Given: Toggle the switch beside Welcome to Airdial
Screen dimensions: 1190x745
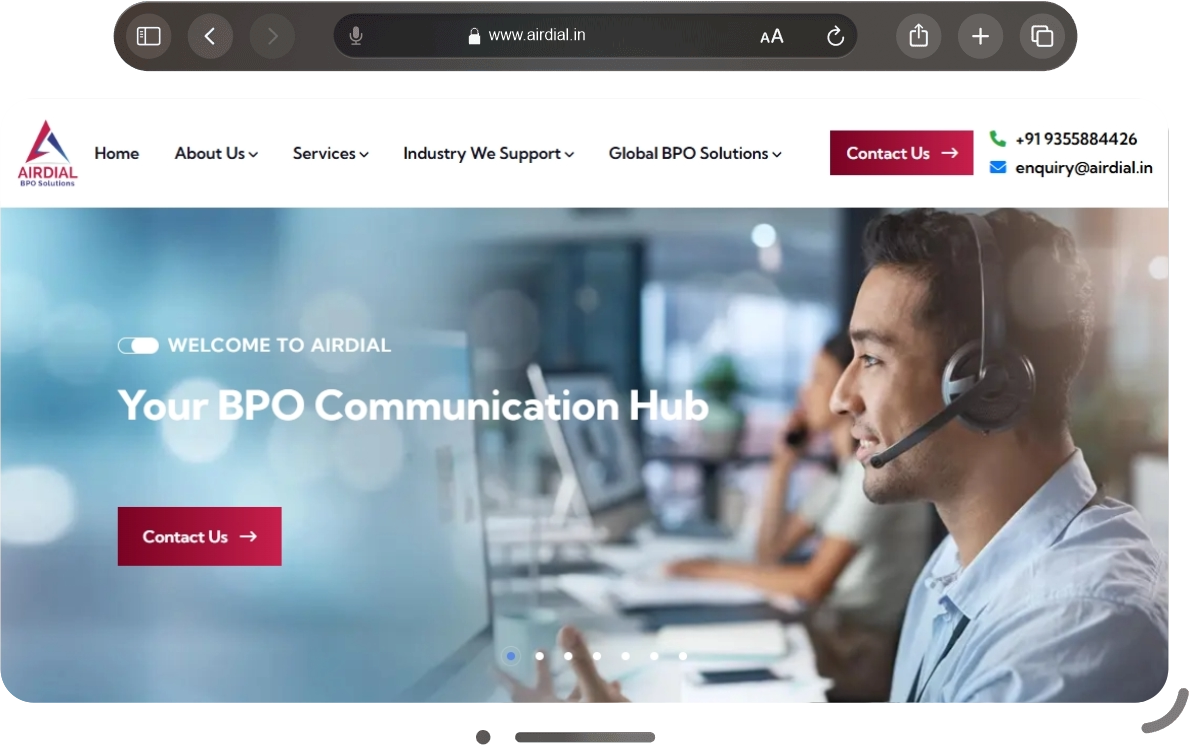Looking at the screenshot, I should 138,346.
